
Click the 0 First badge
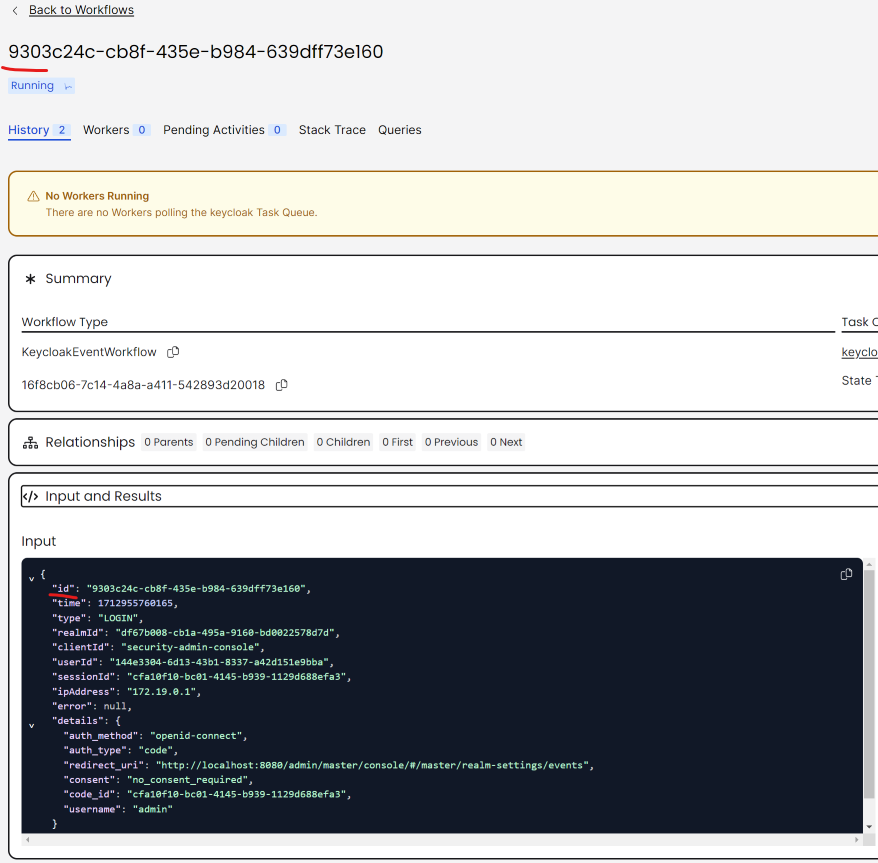point(398,442)
